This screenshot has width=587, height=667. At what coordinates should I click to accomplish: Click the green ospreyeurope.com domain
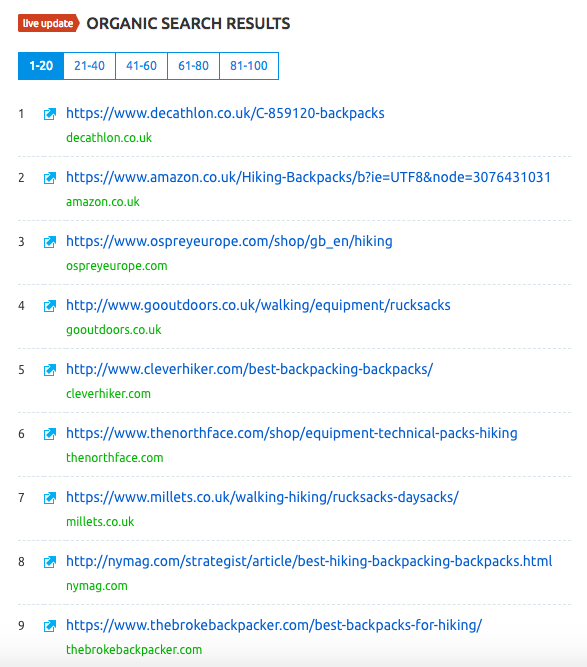click(117, 266)
